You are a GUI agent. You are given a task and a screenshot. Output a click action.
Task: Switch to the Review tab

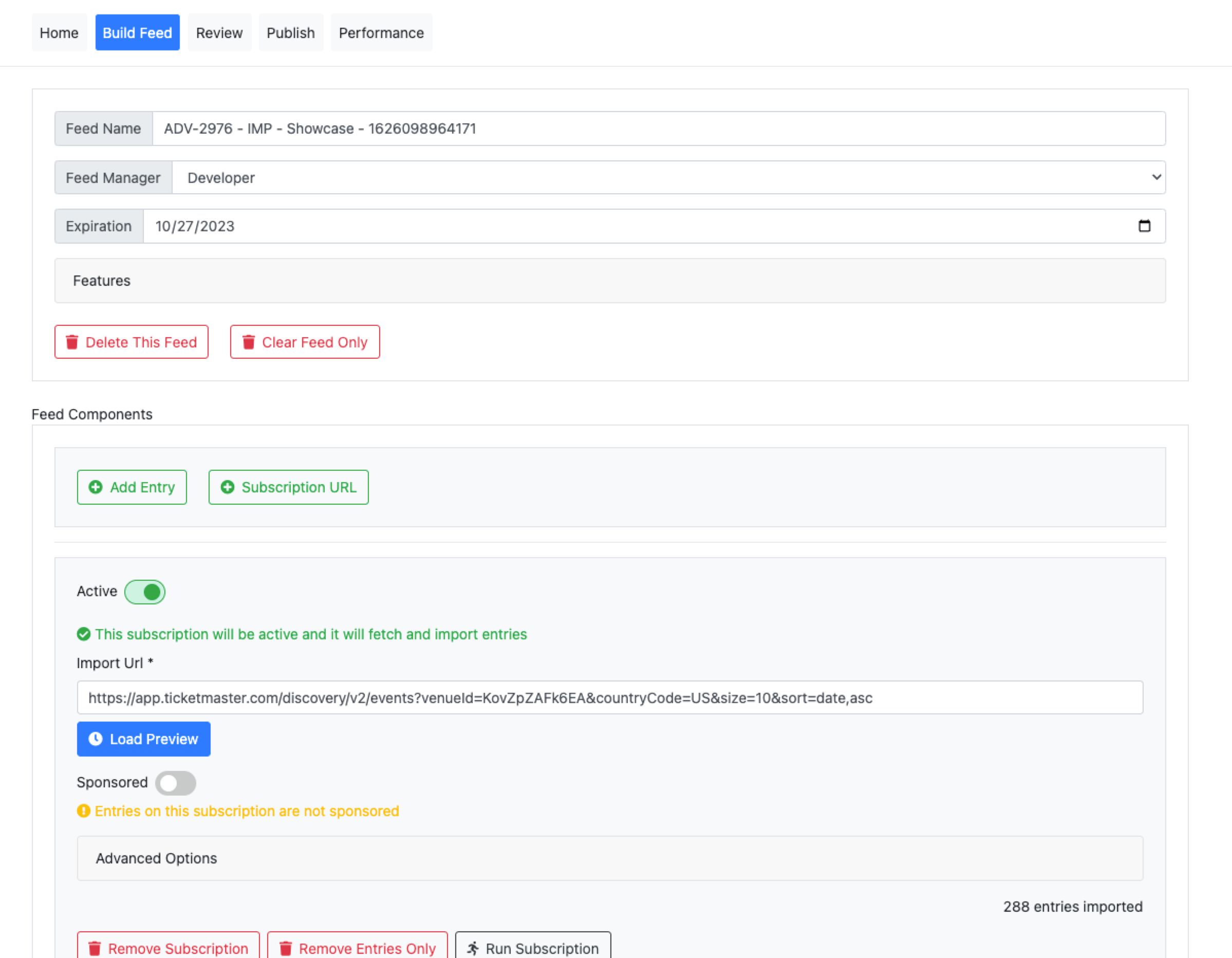coord(219,33)
